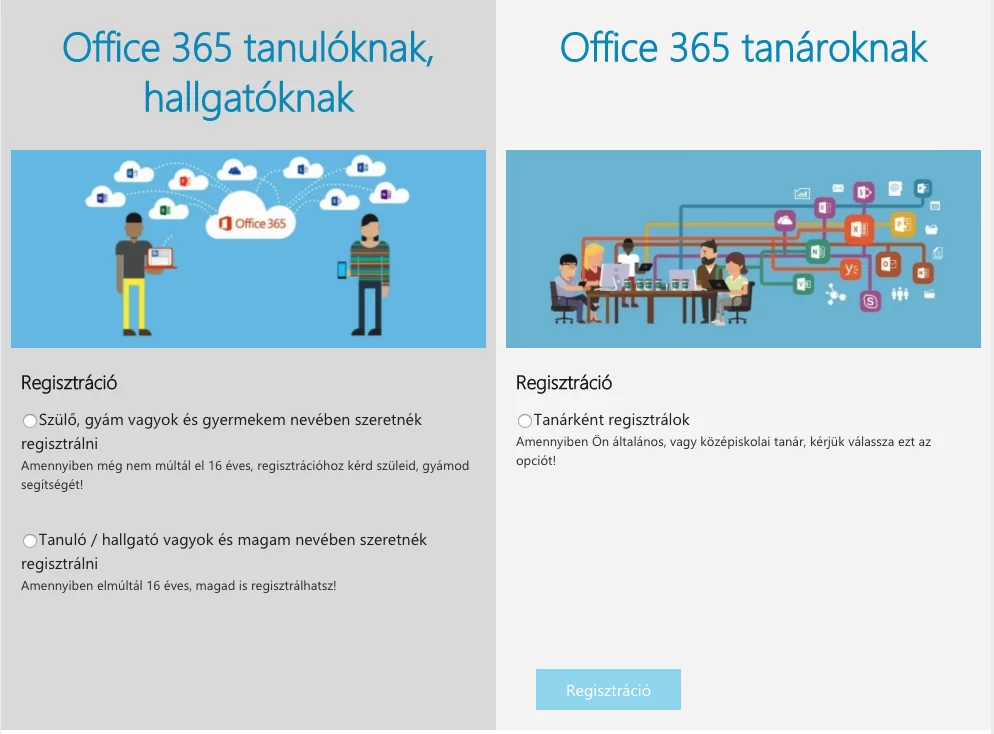Click the red Excel icon in the teachers image
The image size is (994, 734).
pos(859,229)
